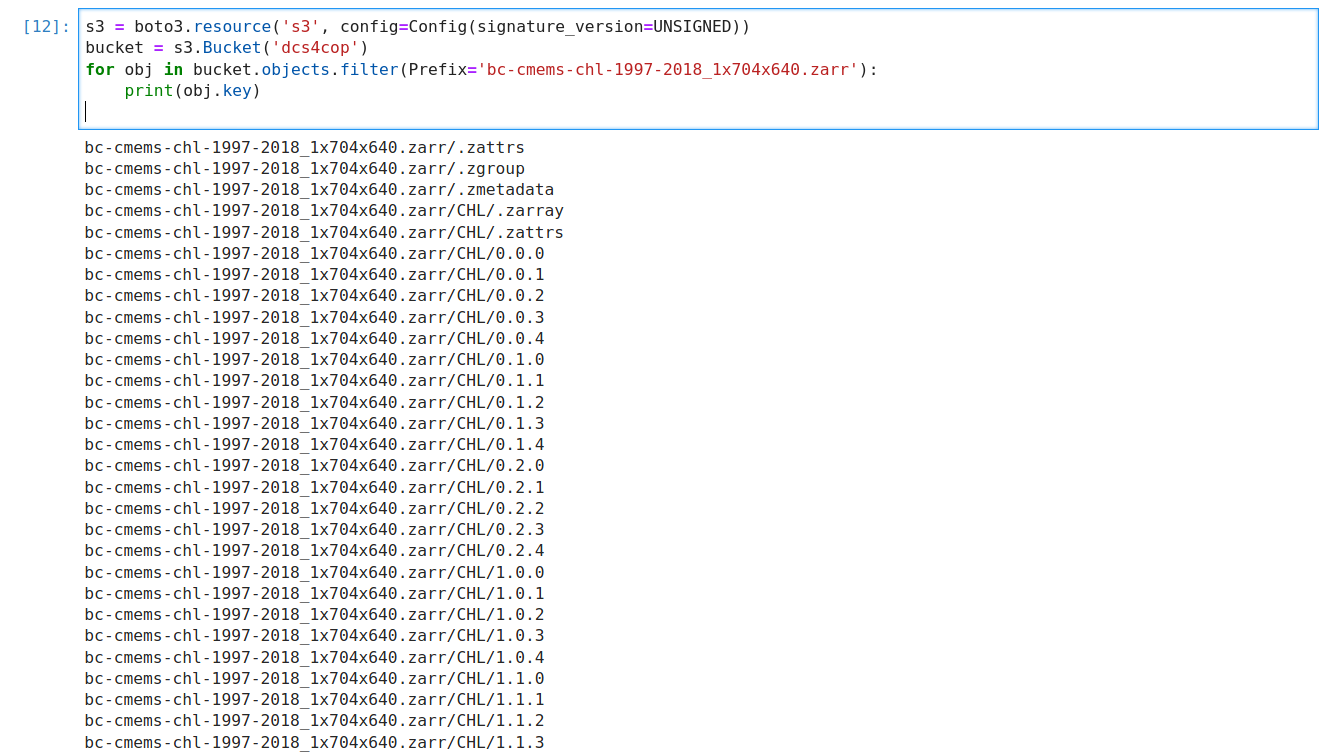Click the CHL/0.2.4 output line
This screenshot has height=755, width=1330.
tap(315, 550)
